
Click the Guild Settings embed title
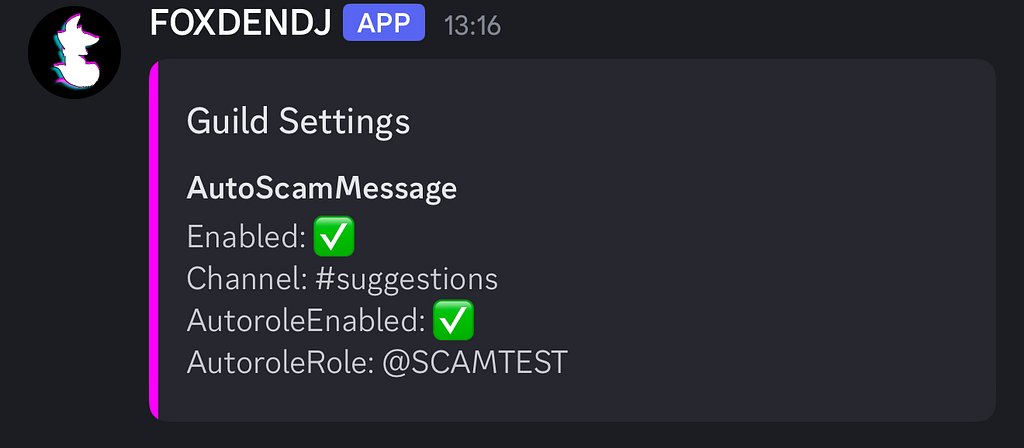pos(298,121)
